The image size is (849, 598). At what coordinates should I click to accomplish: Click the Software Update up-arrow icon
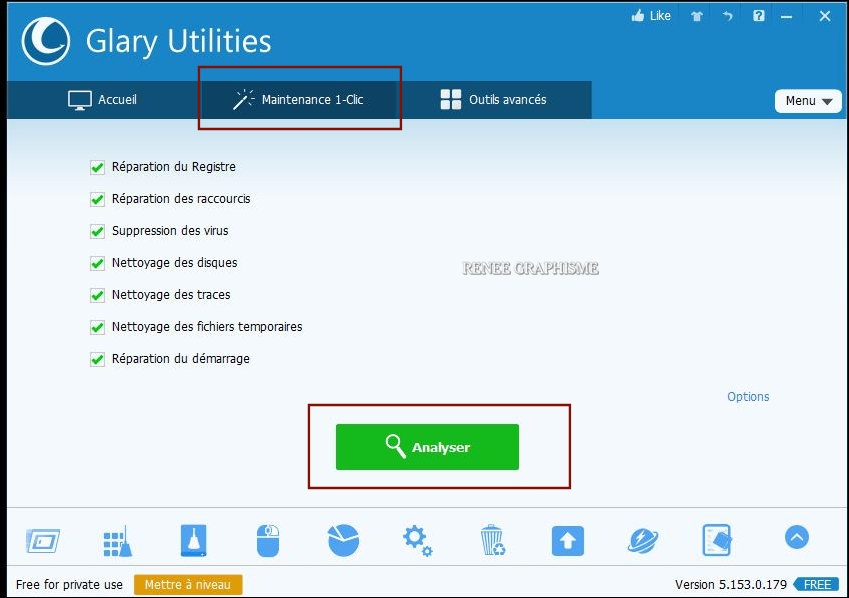pos(567,541)
